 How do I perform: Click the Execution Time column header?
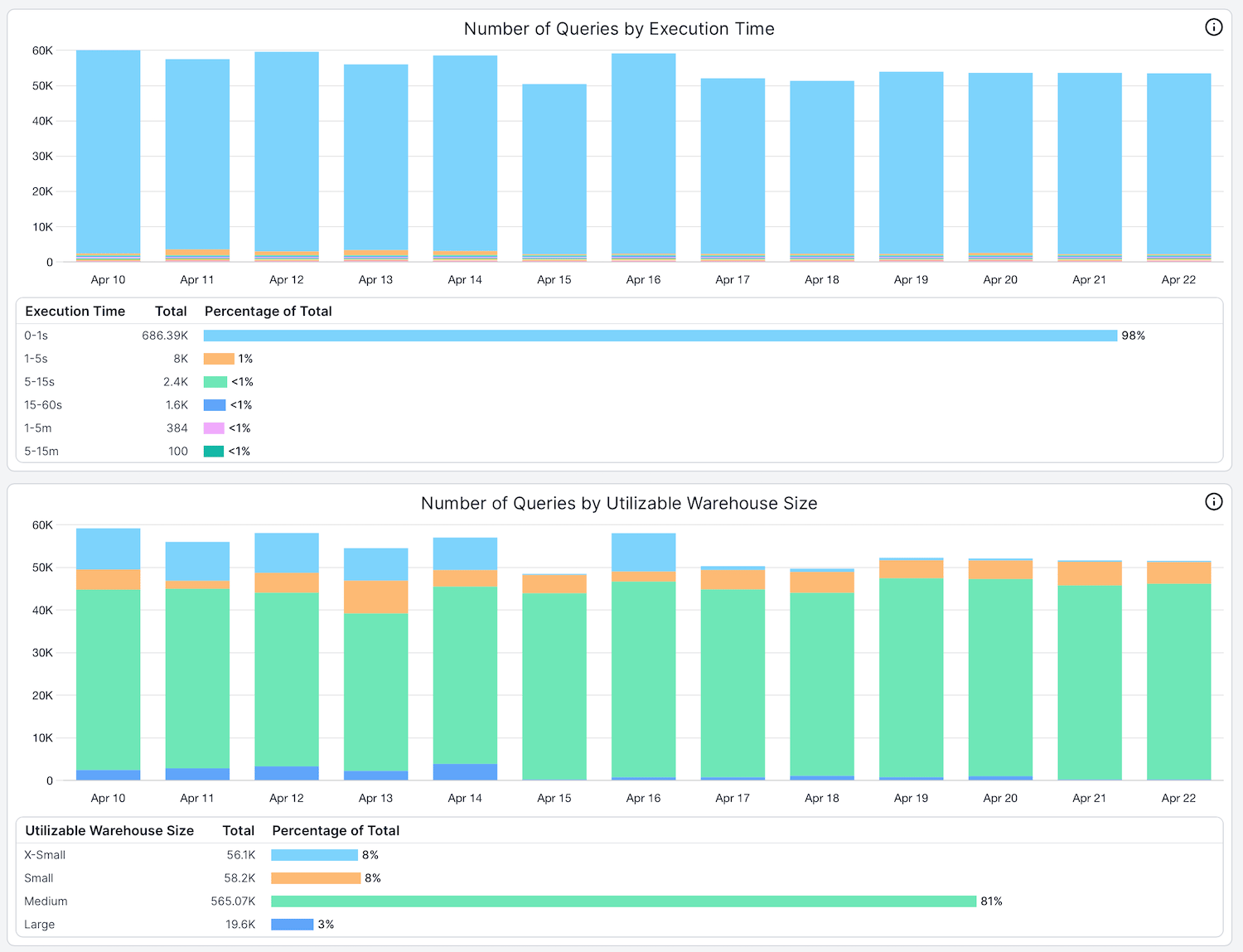point(75,312)
